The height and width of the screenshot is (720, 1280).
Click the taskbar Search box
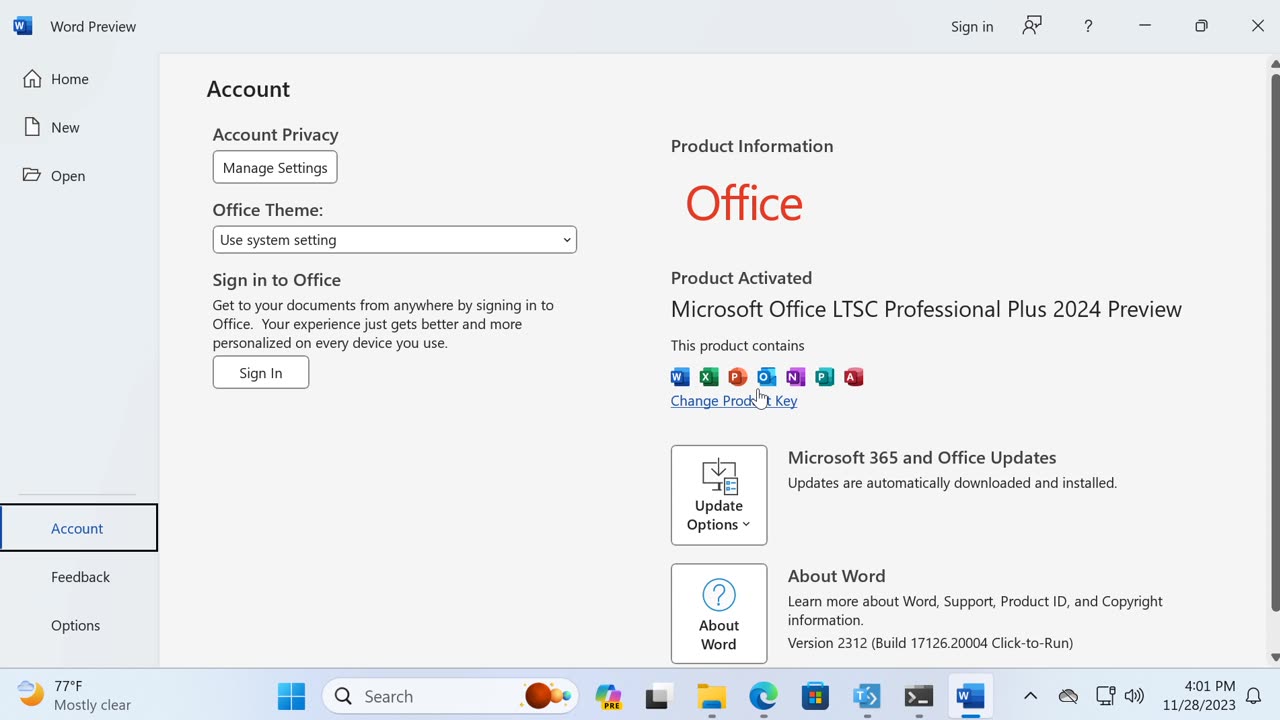click(451, 696)
